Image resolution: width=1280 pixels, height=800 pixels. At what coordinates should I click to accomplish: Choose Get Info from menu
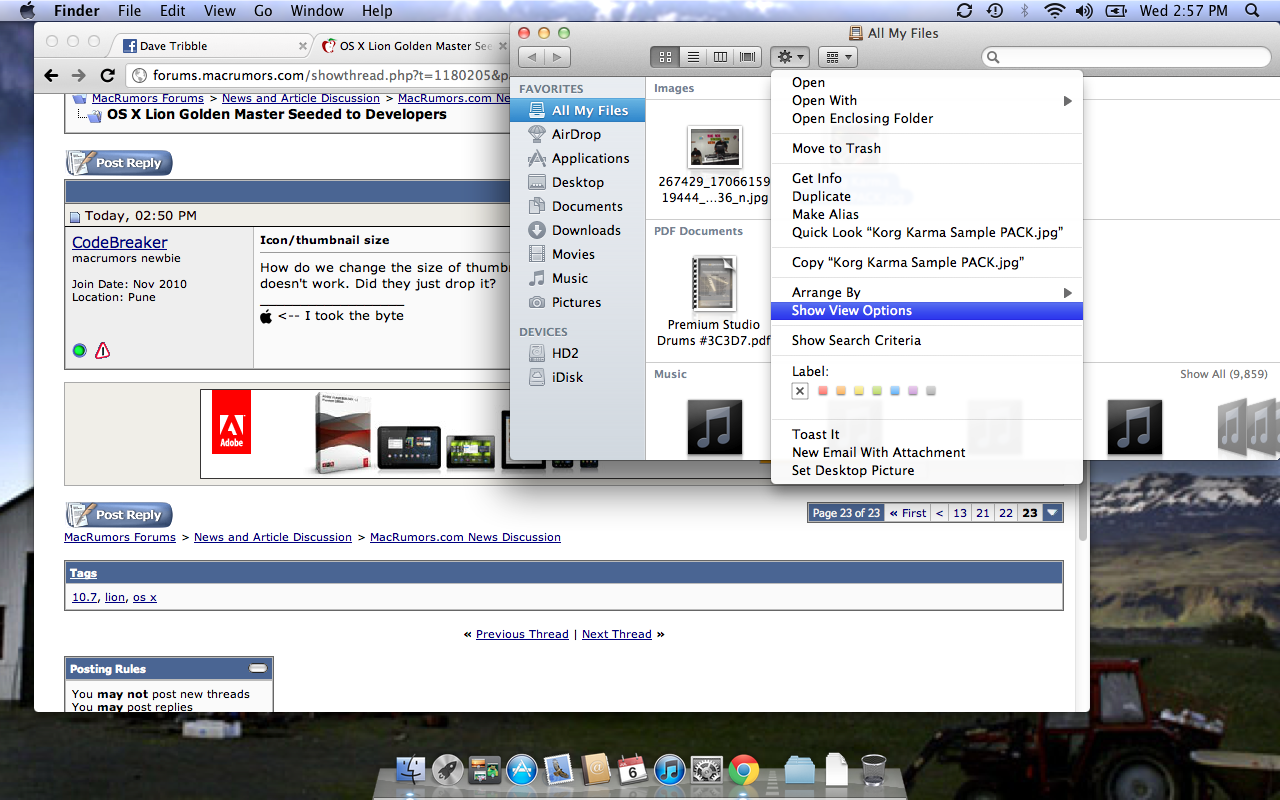(x=927, y=179)
